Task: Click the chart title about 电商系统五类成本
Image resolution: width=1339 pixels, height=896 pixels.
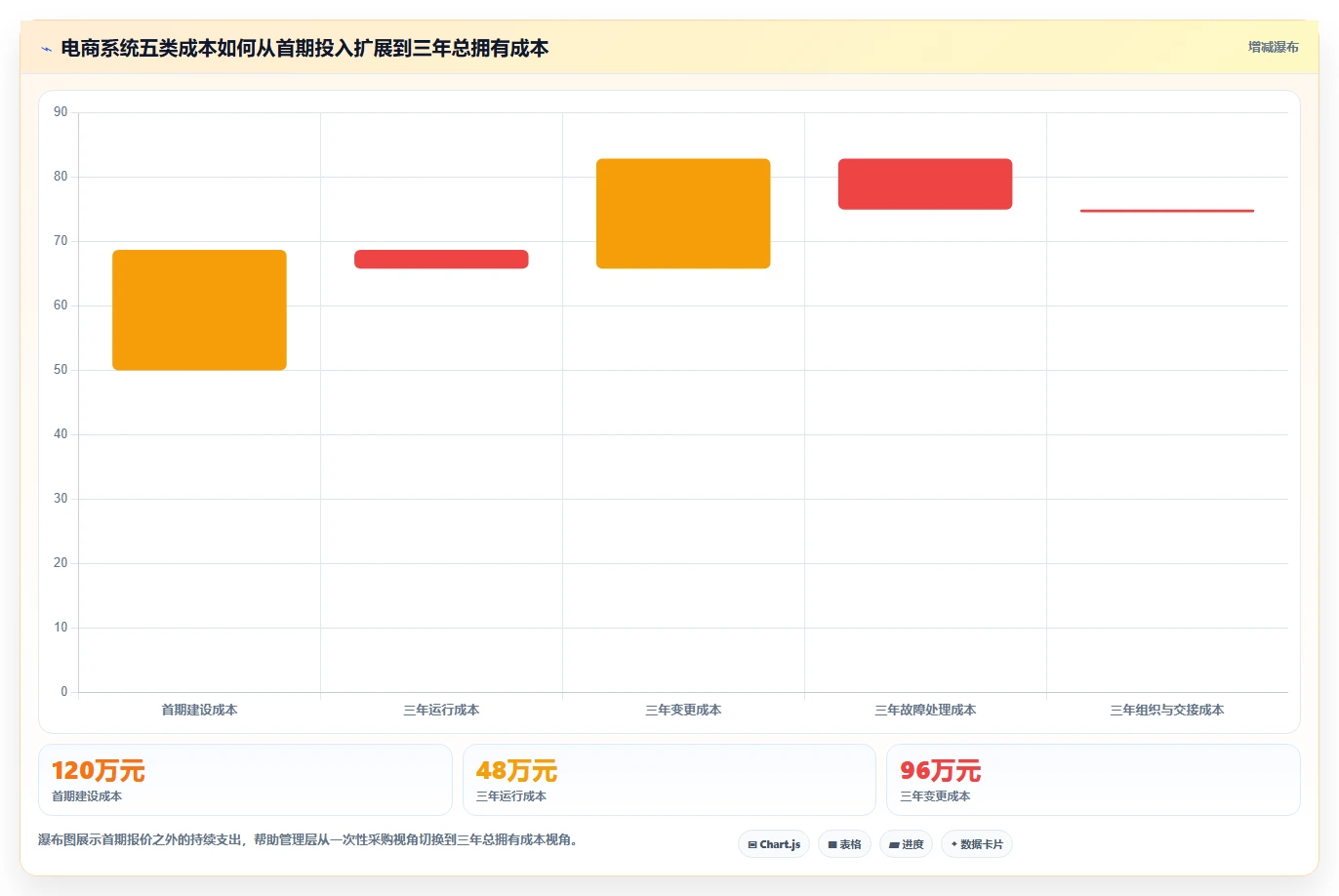Action: [304, 48]
